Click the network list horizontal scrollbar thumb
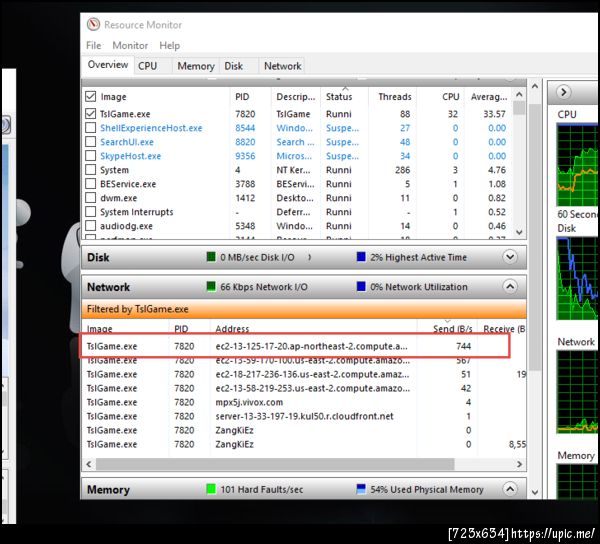Screen dimensions: 600x544 tap(275, 464)
